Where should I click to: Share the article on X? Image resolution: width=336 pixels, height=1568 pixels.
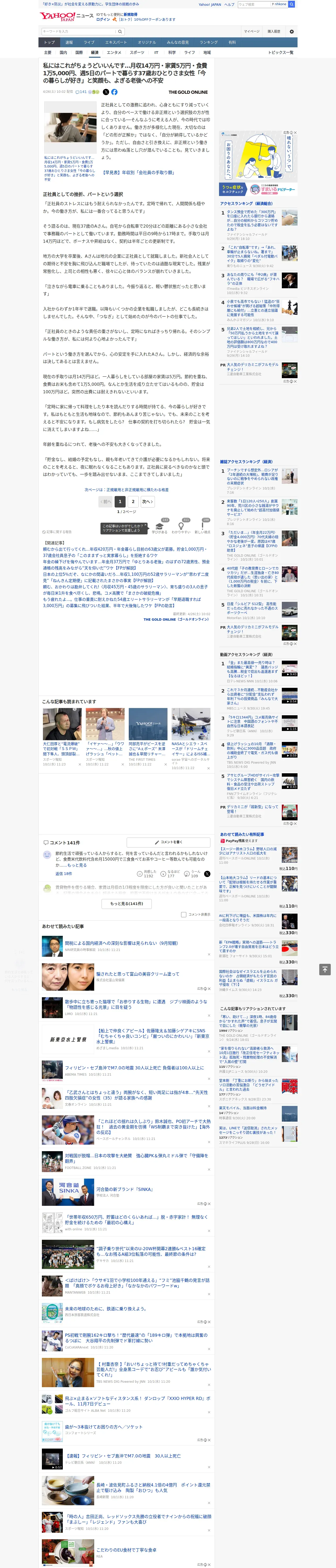coord(105,92)
